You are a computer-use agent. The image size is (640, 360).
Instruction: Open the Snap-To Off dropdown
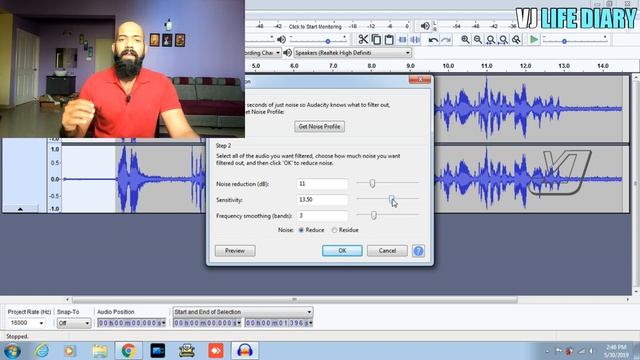coord(73,323)
